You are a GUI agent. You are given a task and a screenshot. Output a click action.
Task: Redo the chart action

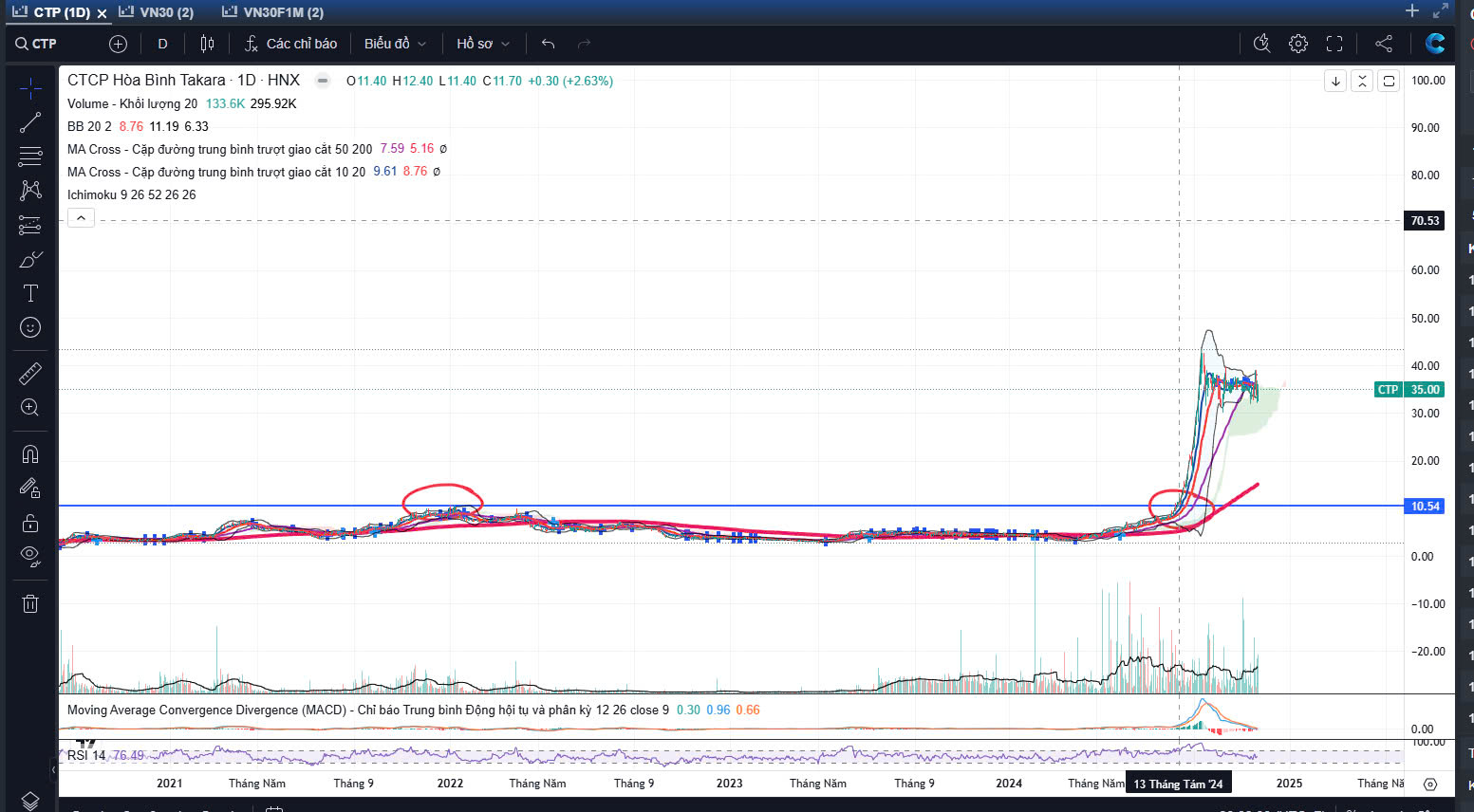[x=584, y=44]
